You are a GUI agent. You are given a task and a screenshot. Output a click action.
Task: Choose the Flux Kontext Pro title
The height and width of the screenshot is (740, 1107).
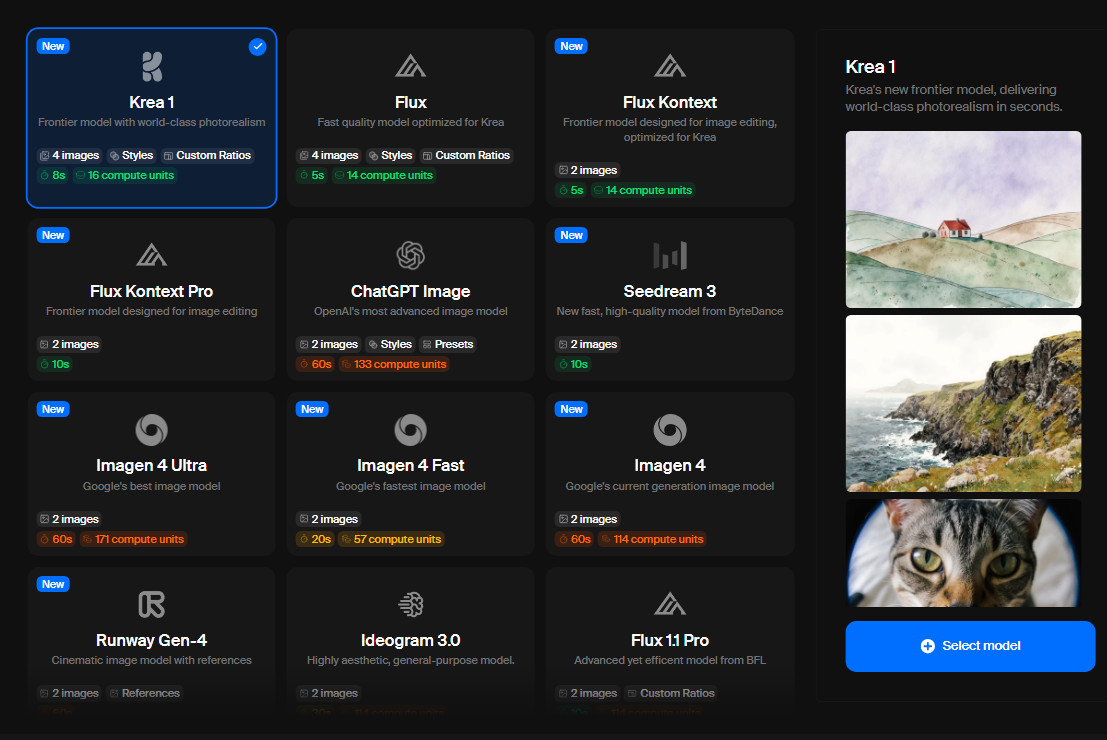[x=152, y=291]
